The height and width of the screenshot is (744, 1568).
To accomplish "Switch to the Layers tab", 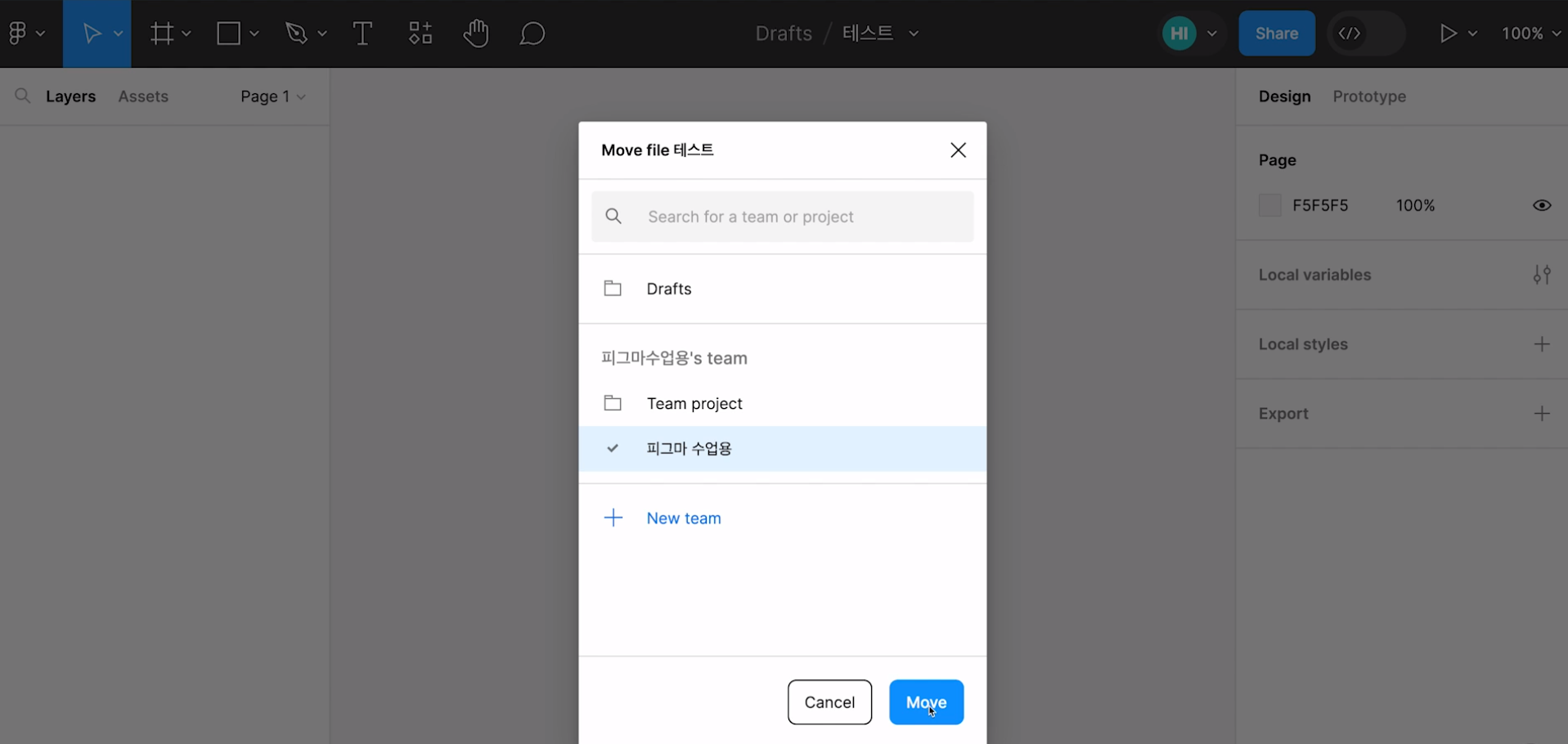I will click(70, 96).
